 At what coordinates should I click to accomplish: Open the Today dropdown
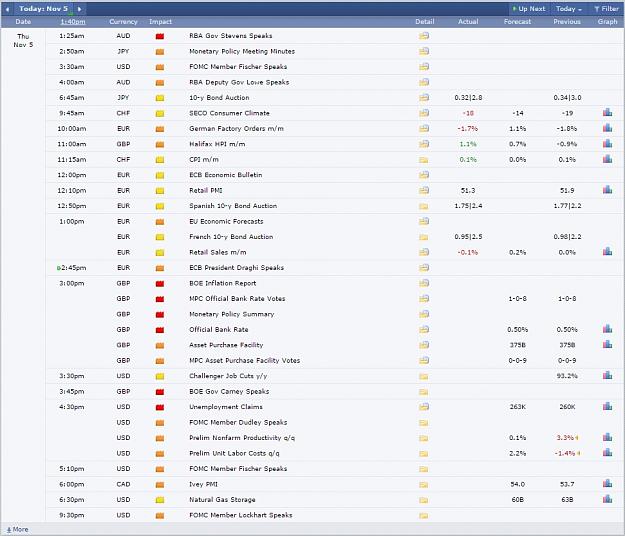pyautogui.click(x=569, y=9)
